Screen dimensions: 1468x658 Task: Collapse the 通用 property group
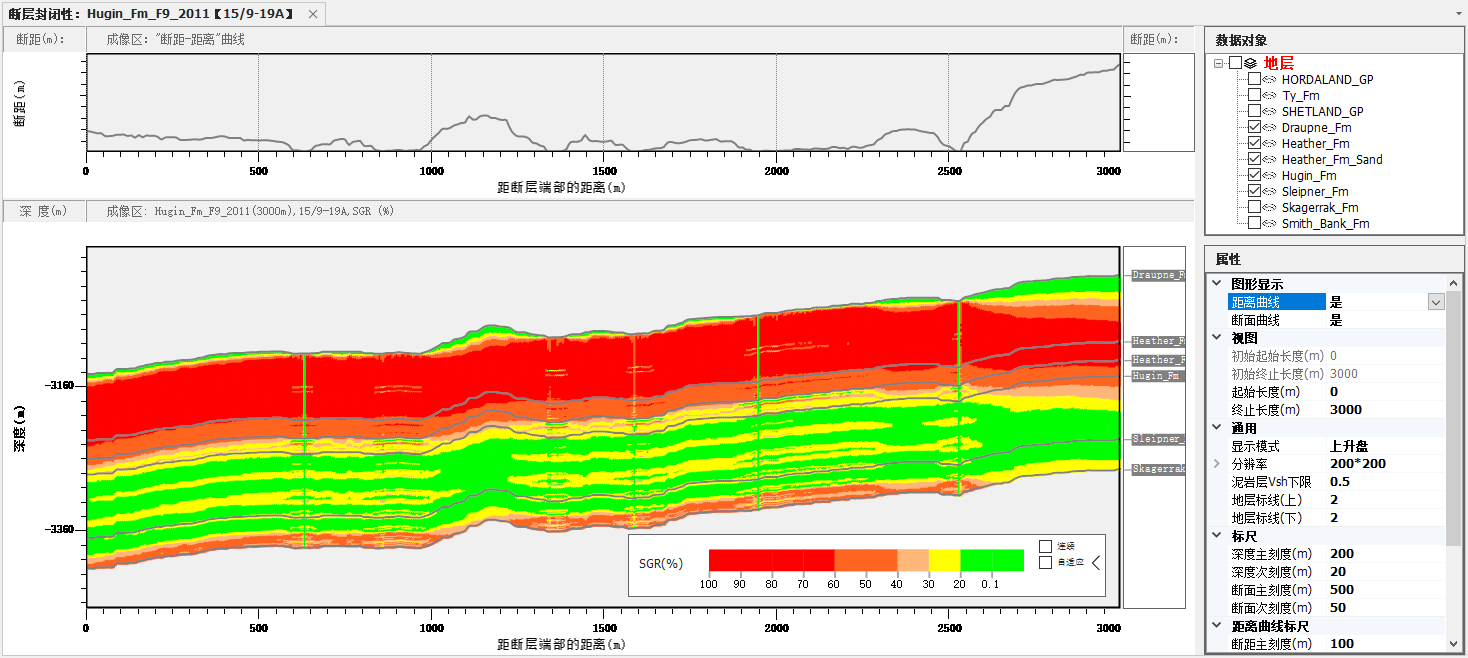coord(1216,428)
